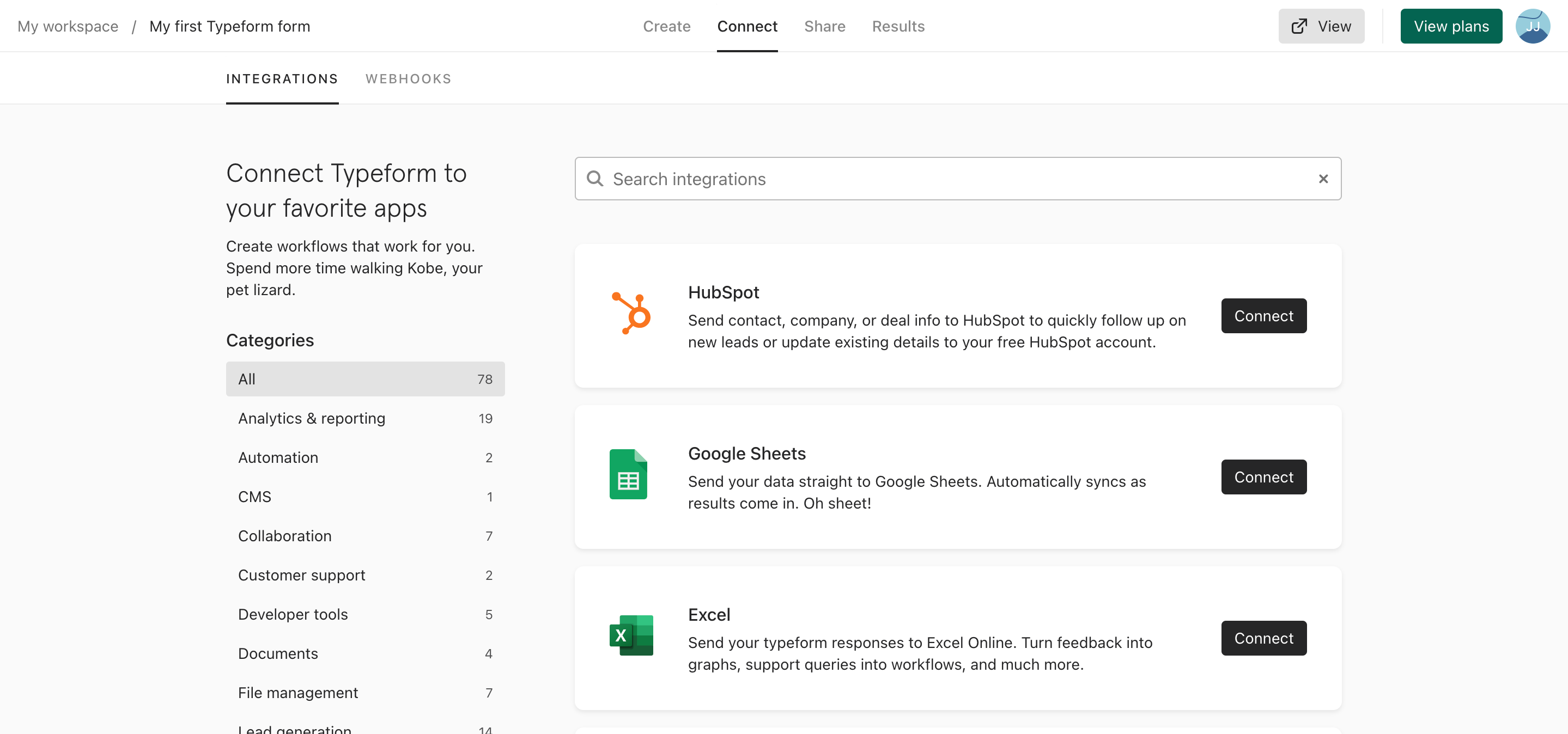1568x734 pixels.
Task: Open form preview with View button
Action: click(x=1321, y=26)
